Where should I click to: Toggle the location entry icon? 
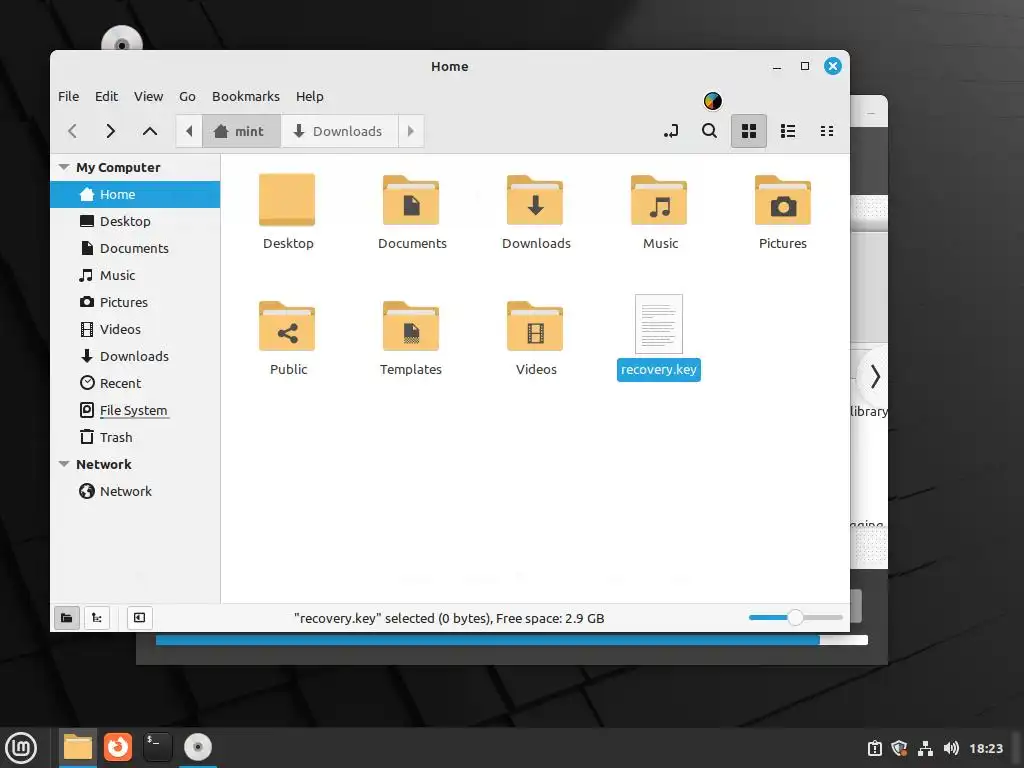(671, 131)
